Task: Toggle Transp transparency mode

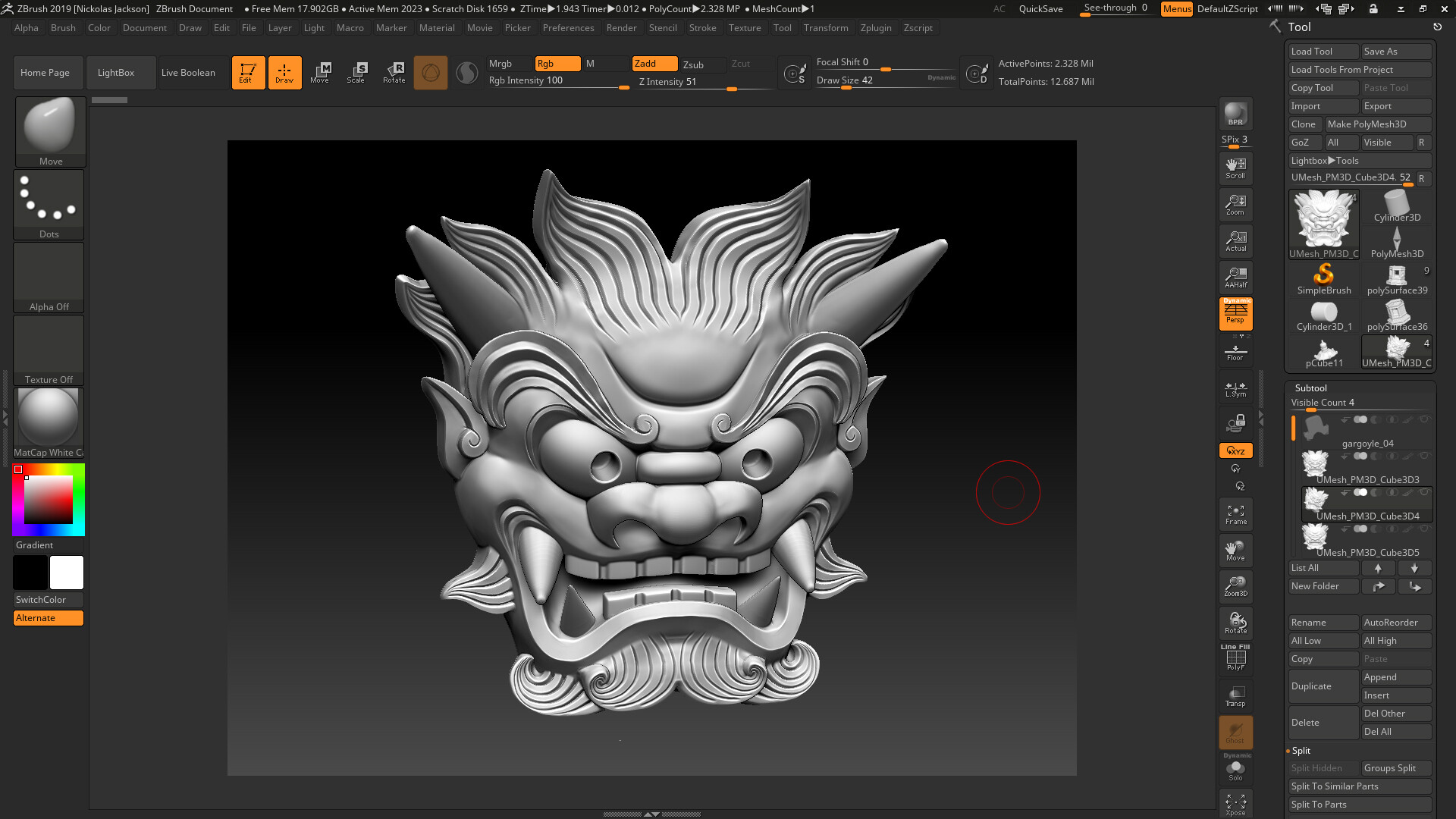Action: pos(1235,696)
